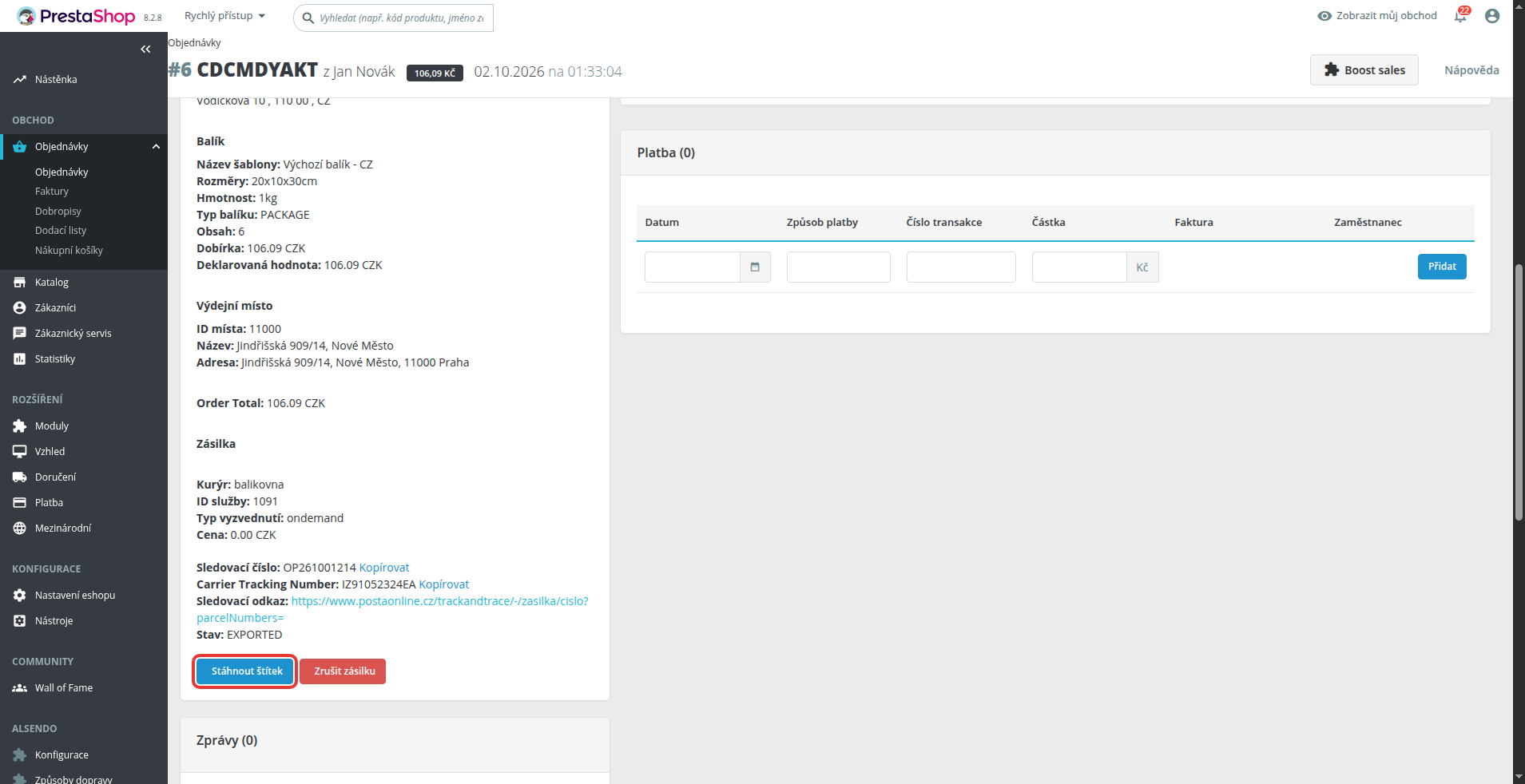Image resolution: width=1525 pixels, height=784 pixels.
Task: Collapse the Objednávky menu chevron
Action: click(x=156, y=147)
